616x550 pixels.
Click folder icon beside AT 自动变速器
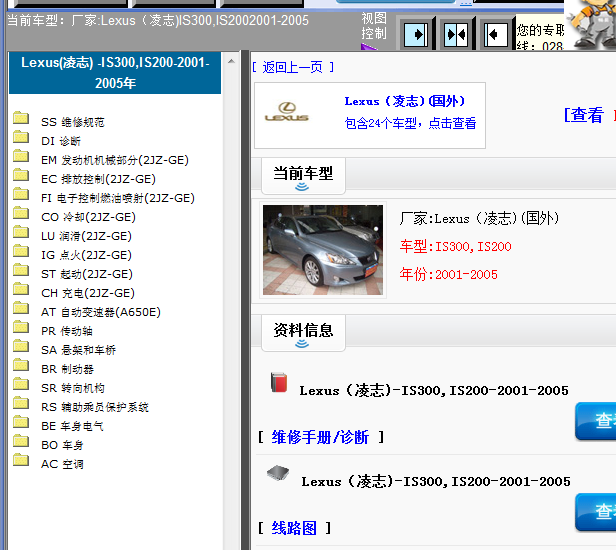coord(21,308)
